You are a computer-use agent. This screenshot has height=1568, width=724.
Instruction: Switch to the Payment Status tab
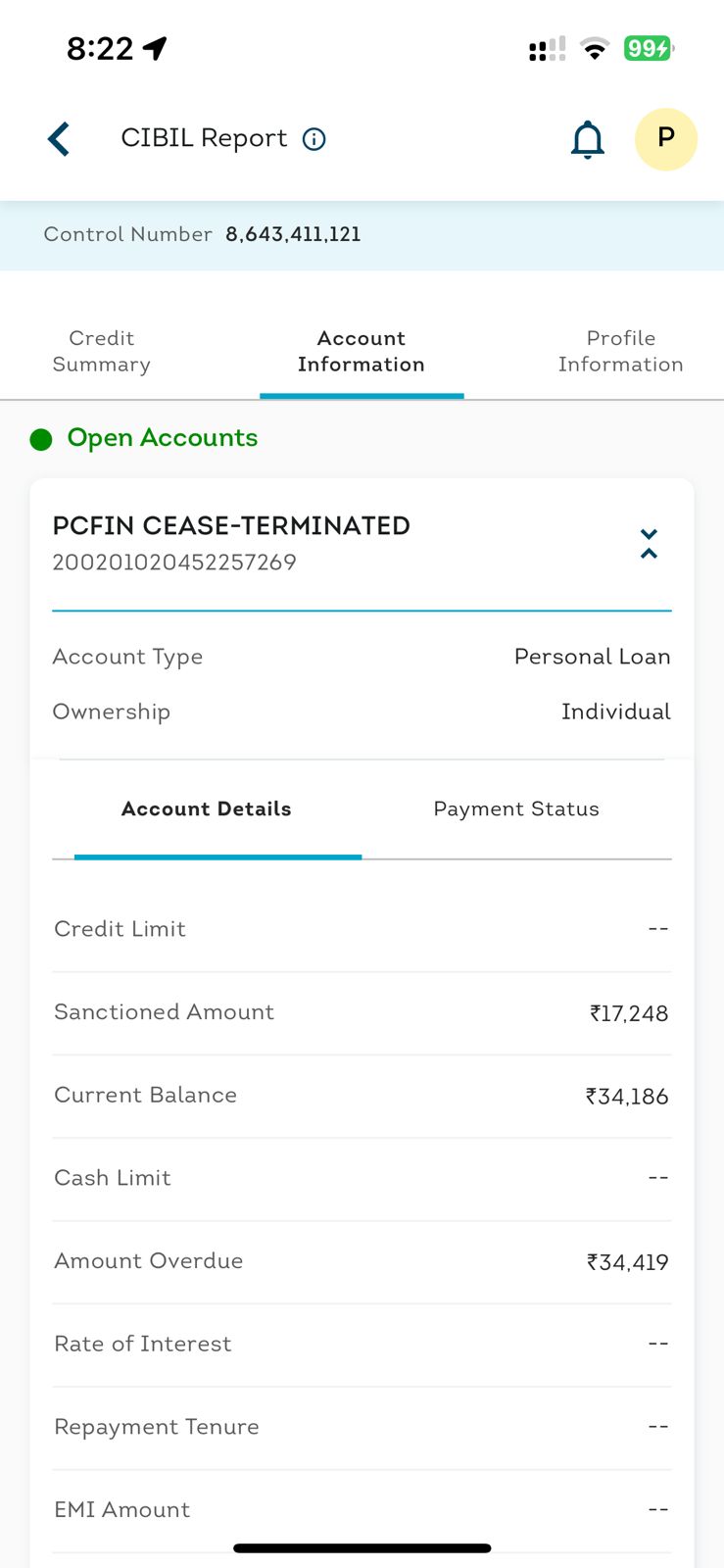coord(516,809)
